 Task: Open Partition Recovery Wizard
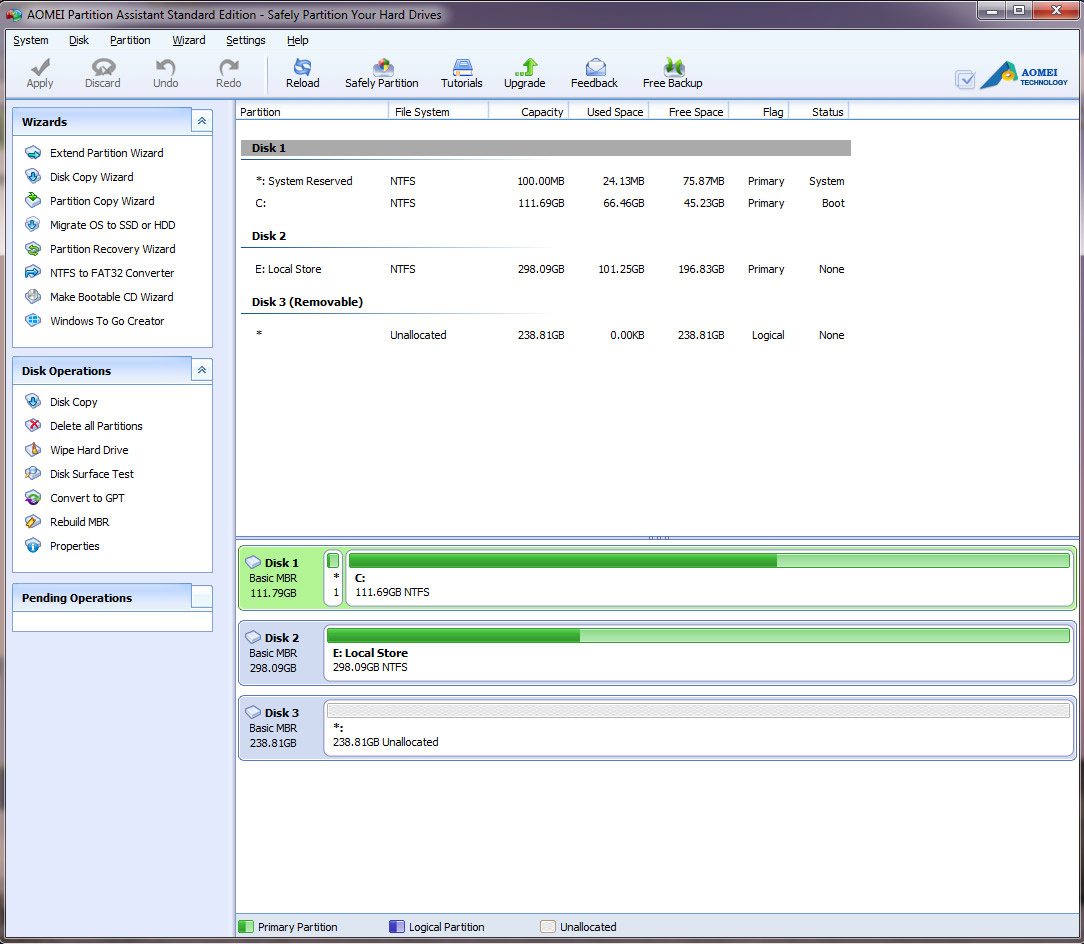[x=112, y=249]
